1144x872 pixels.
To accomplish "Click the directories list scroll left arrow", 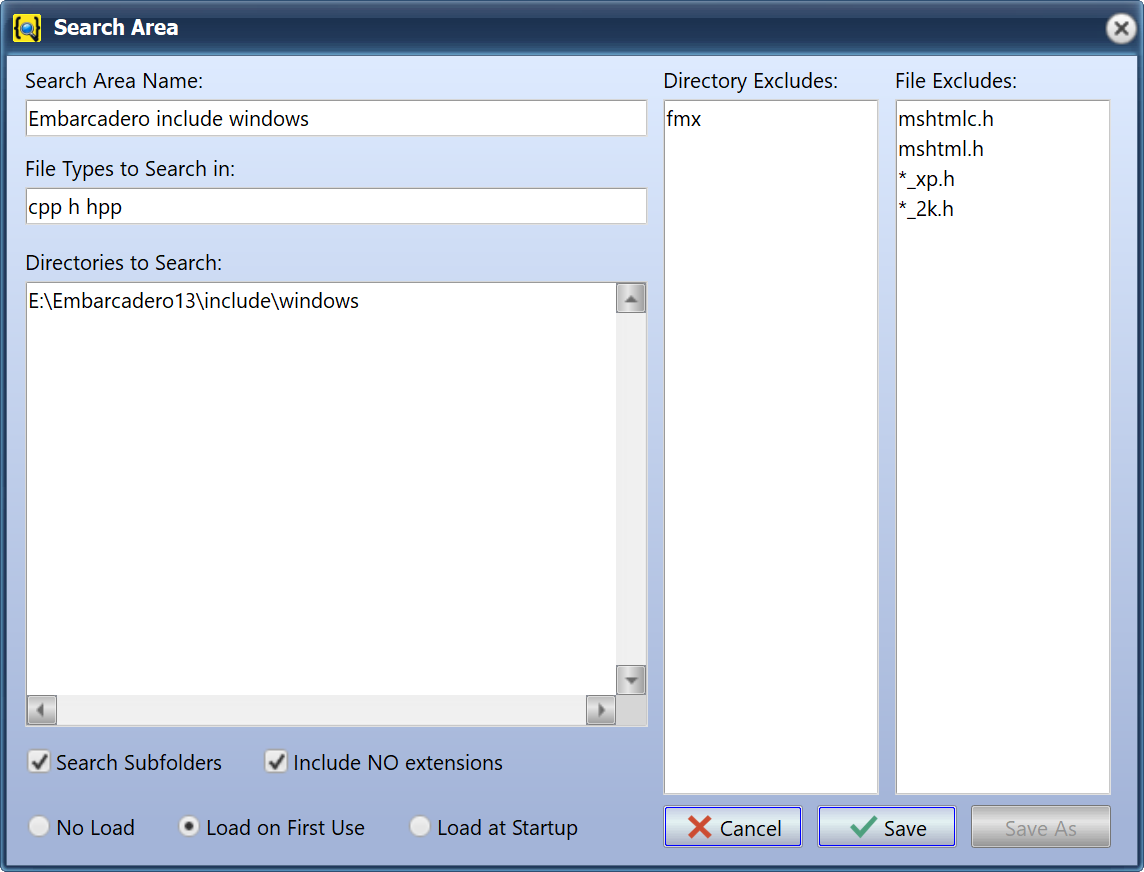I will [x=42, y=710].
